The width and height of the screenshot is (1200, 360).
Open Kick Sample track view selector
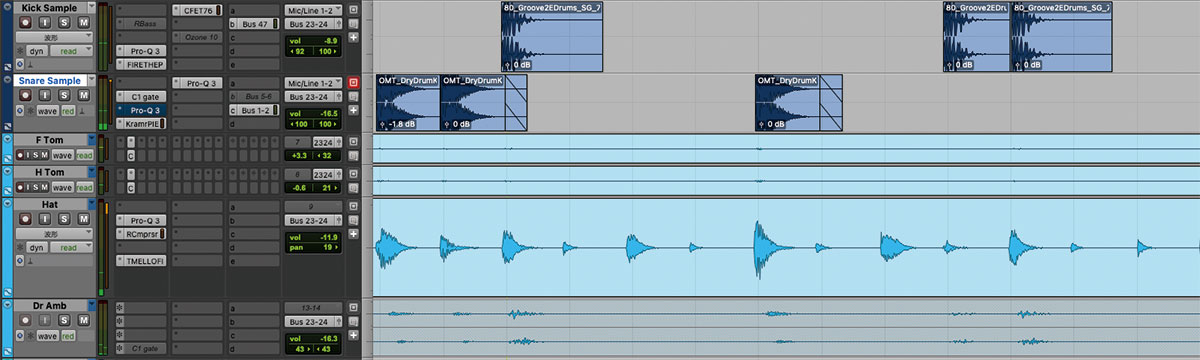pos(53,37)
